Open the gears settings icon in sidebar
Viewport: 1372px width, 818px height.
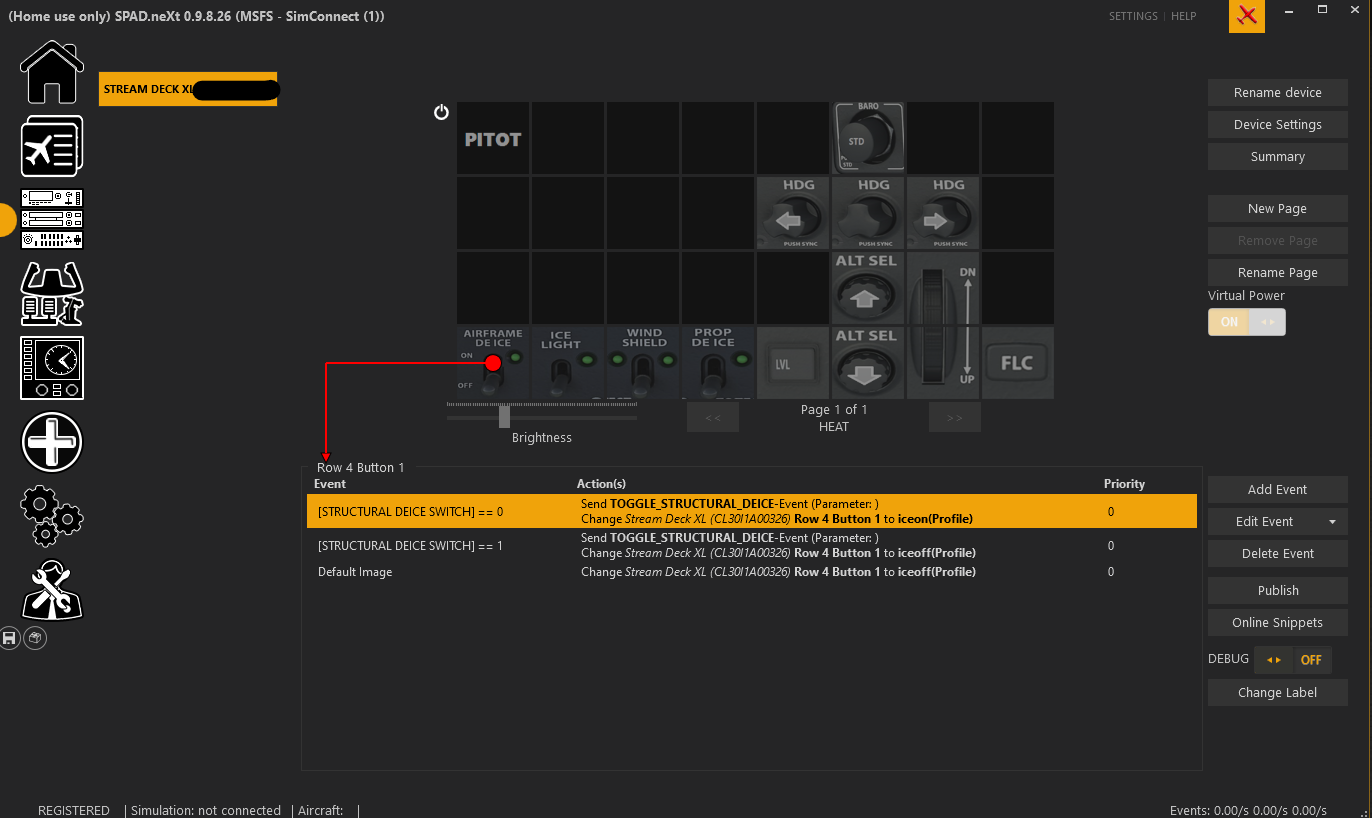coord(52,516)
